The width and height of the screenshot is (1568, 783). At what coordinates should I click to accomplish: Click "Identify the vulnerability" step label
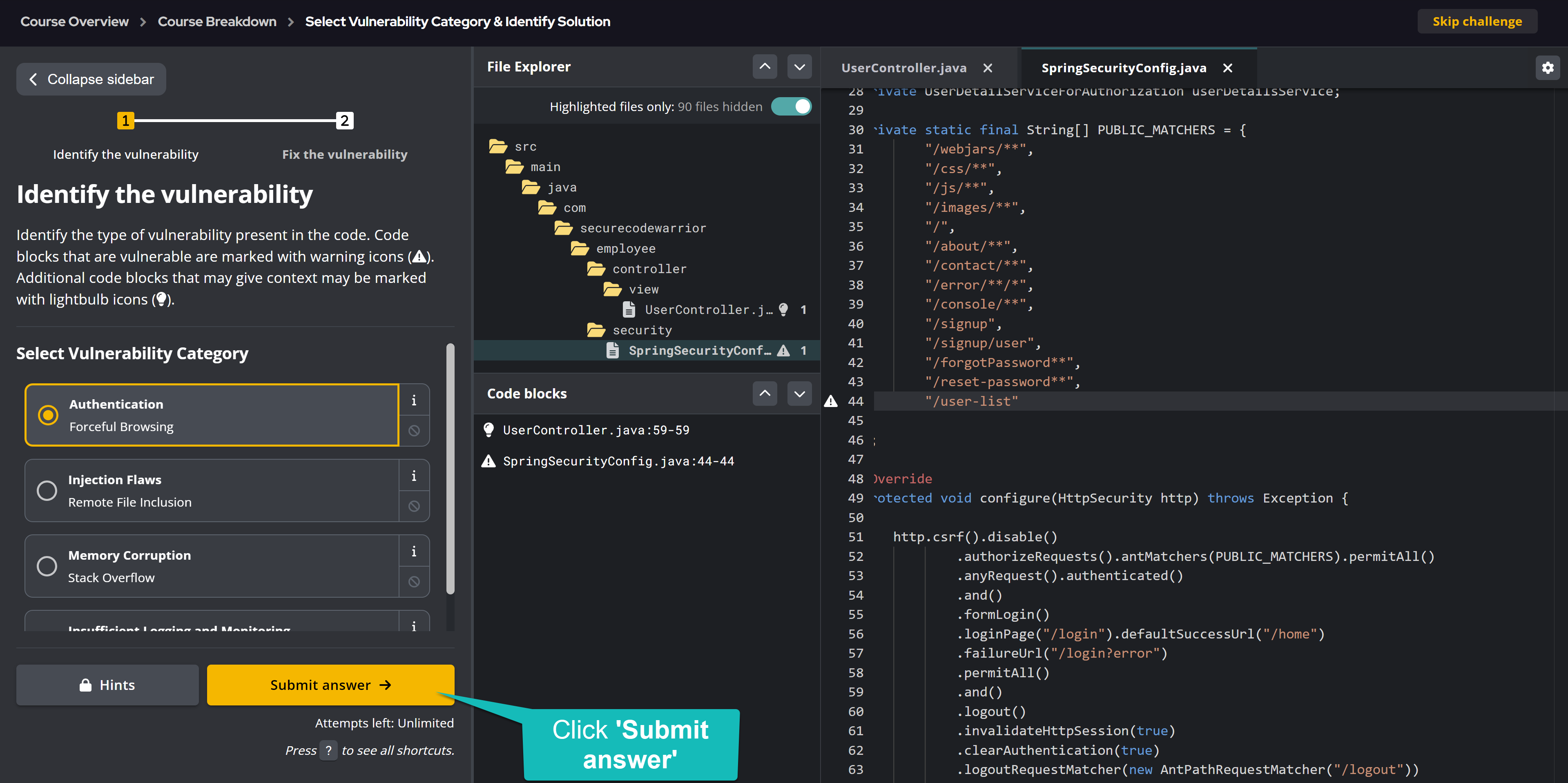125,155
